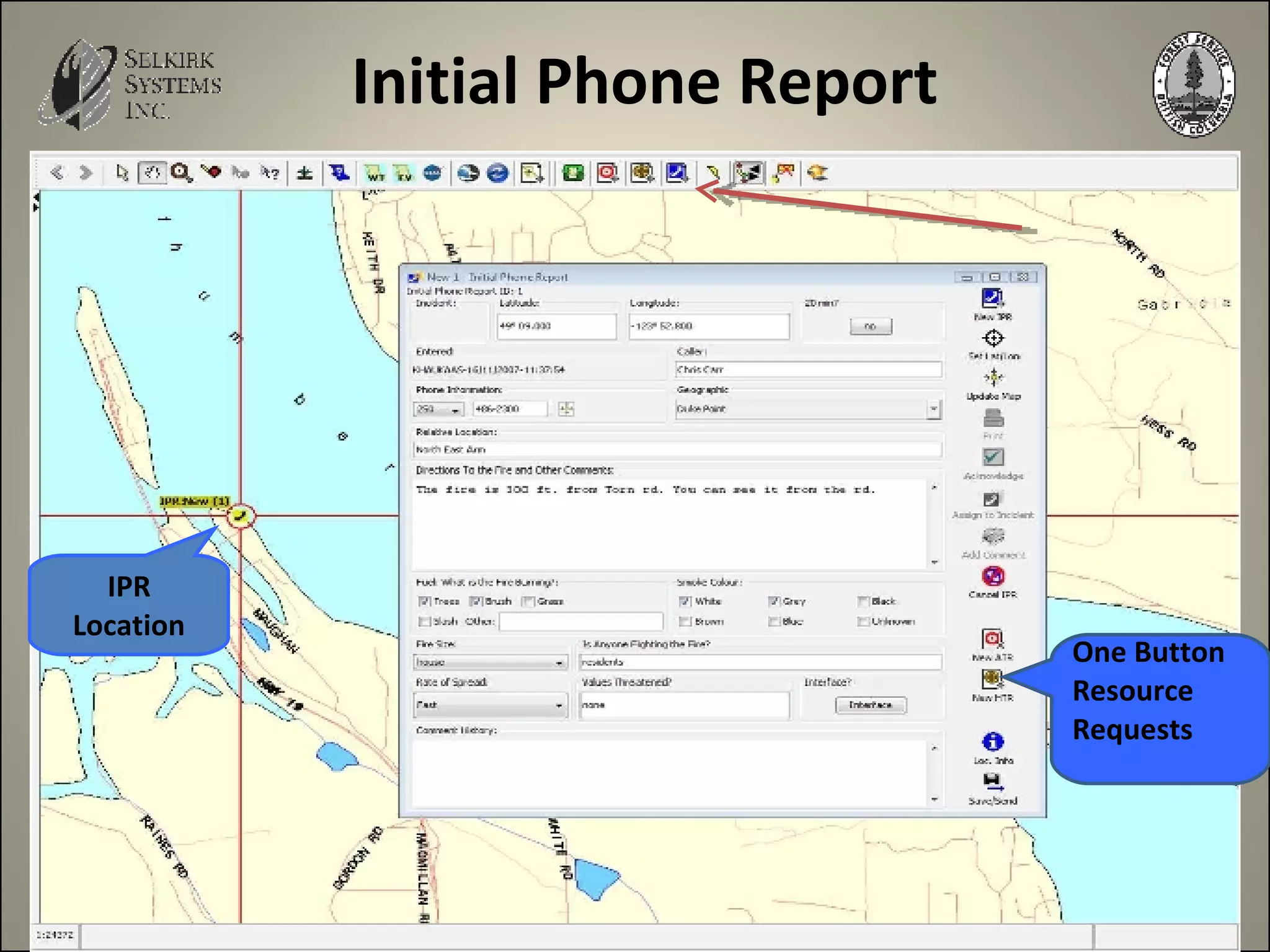Viewport: 1270px width, 952px height.
Task: Click the map scale 1:24372 in status bar
Action: 55,935
